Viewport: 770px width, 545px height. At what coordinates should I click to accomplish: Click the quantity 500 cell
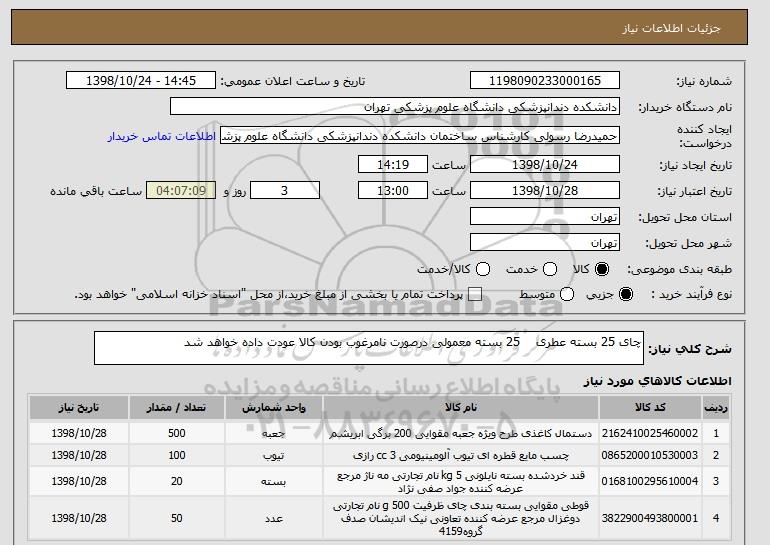pyautogui.click(x=177, y=433)
